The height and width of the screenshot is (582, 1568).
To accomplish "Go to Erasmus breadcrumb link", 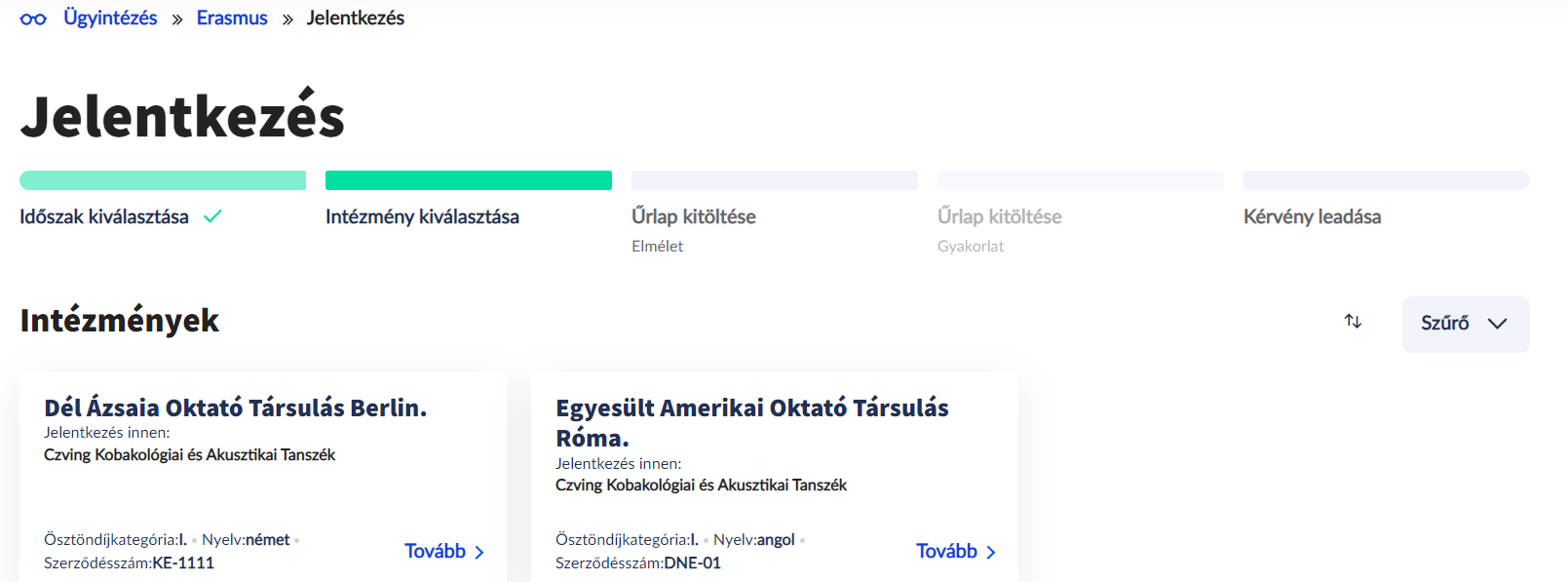I will point(232,18).
